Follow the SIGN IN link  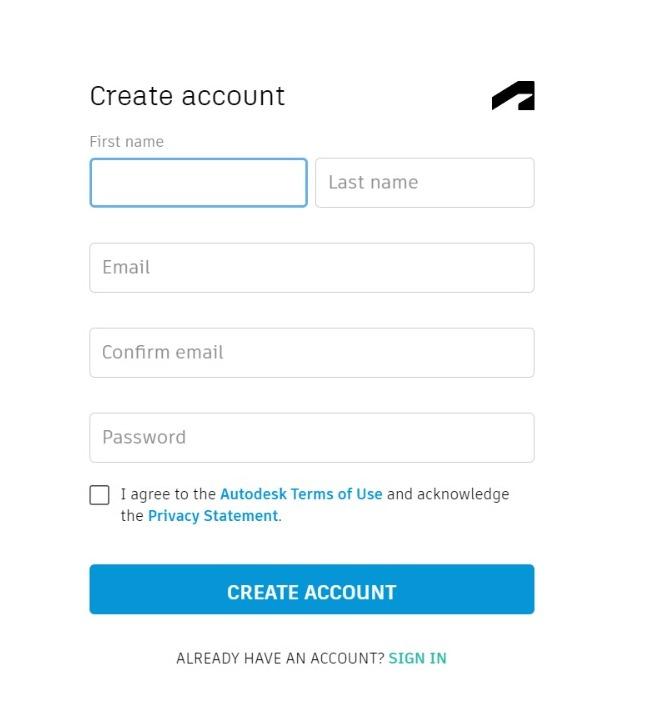pos(417,658)
